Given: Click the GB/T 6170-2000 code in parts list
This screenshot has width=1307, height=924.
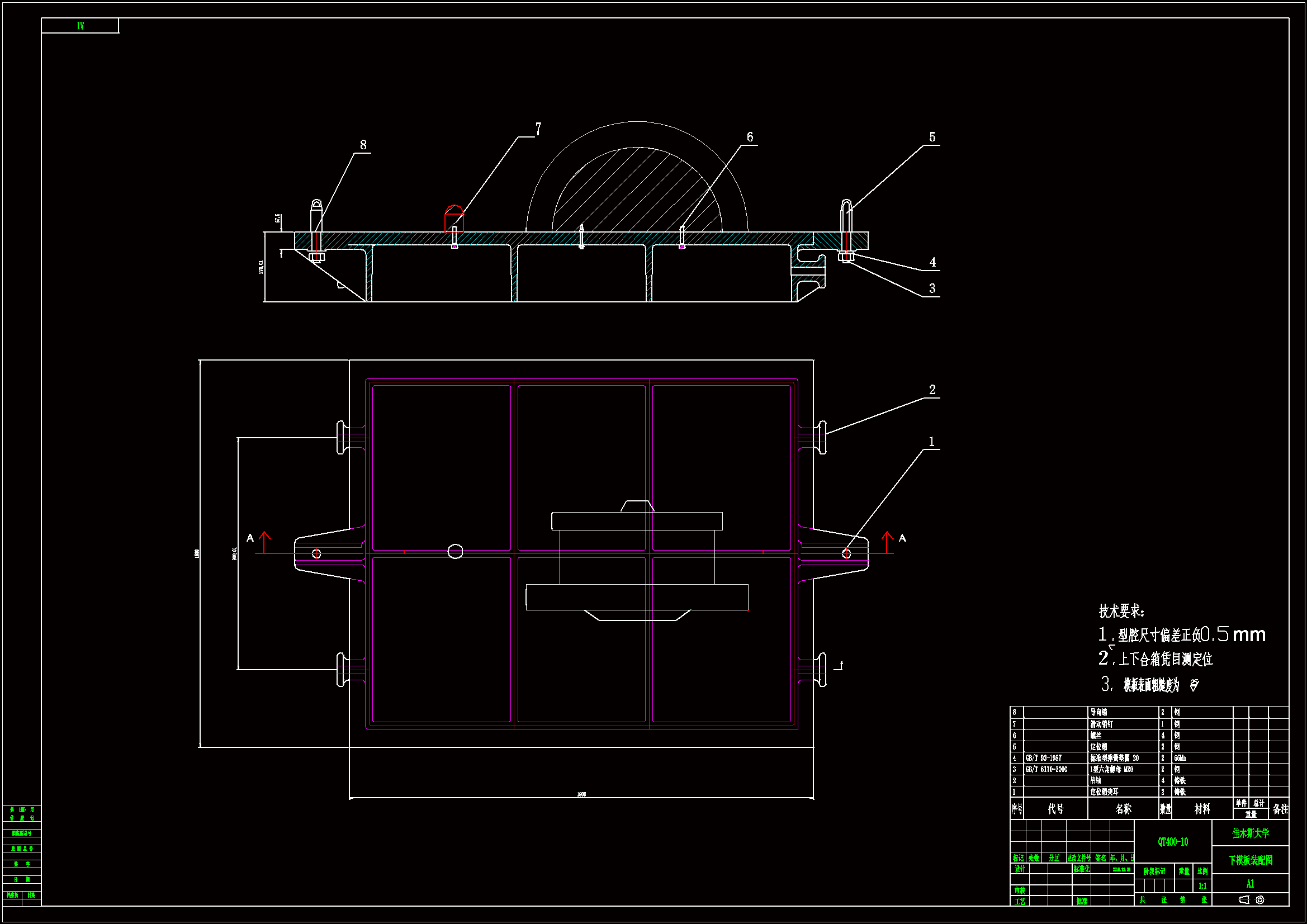Looking at the screenshot, I should (1046, 769).
